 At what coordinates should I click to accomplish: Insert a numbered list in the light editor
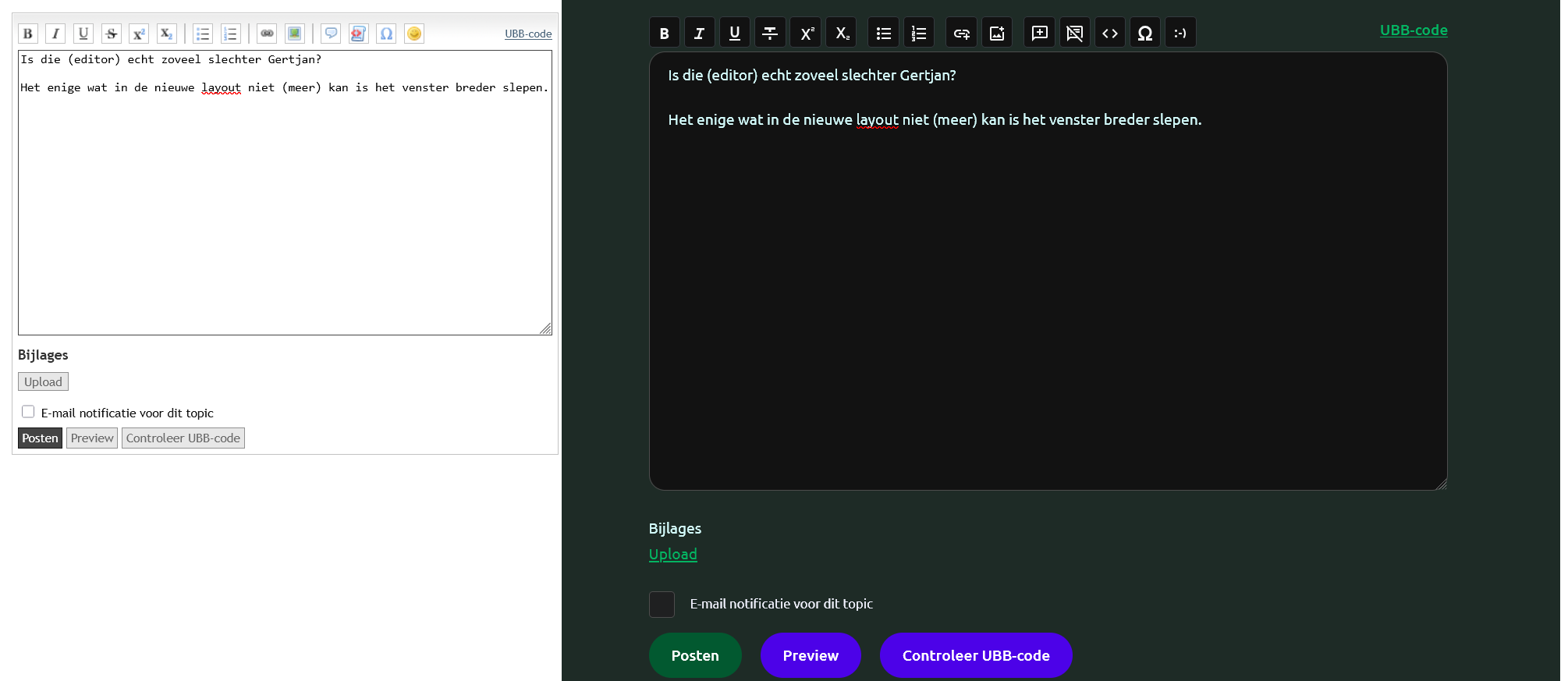[230, 34]
